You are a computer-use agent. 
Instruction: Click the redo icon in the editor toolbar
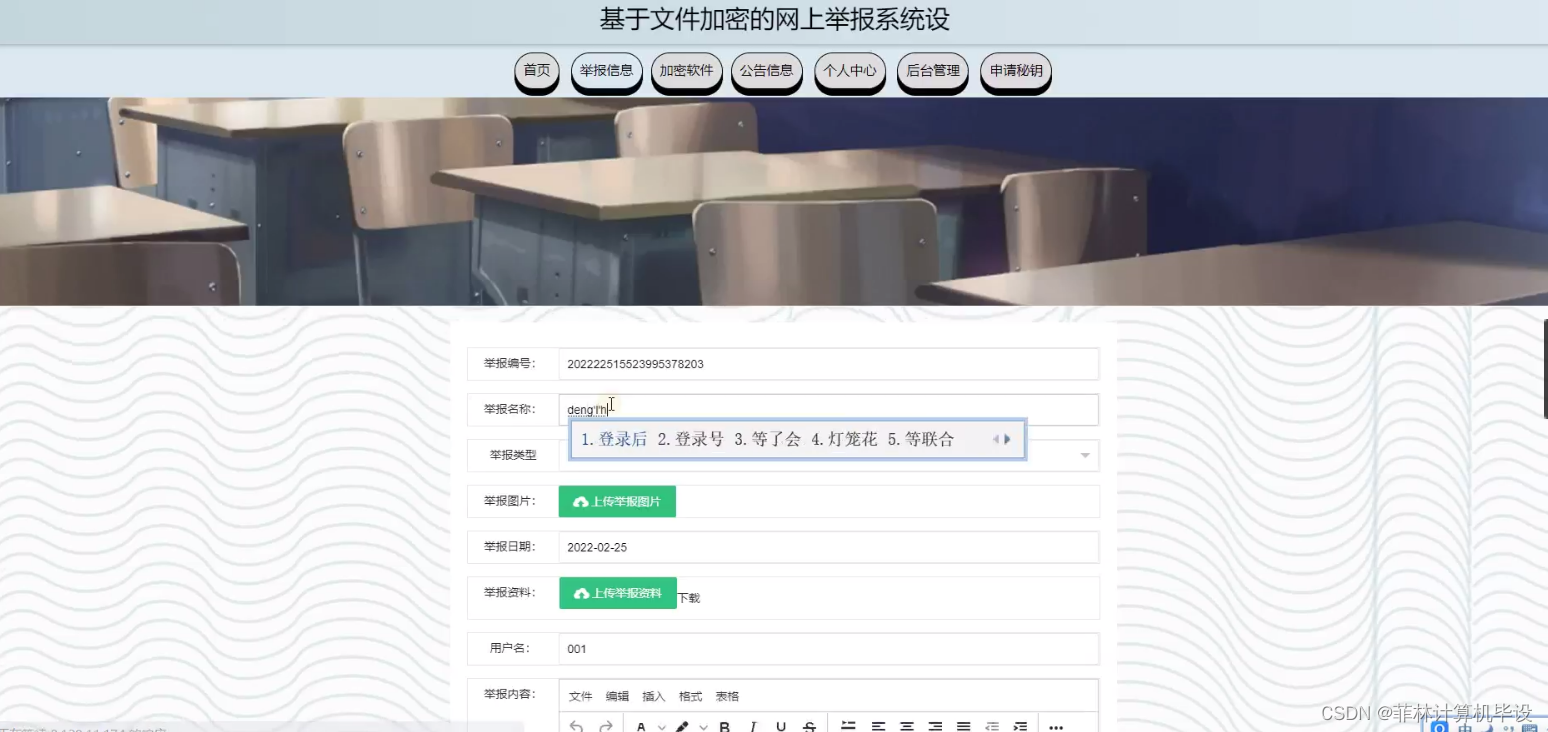(605, 725)
